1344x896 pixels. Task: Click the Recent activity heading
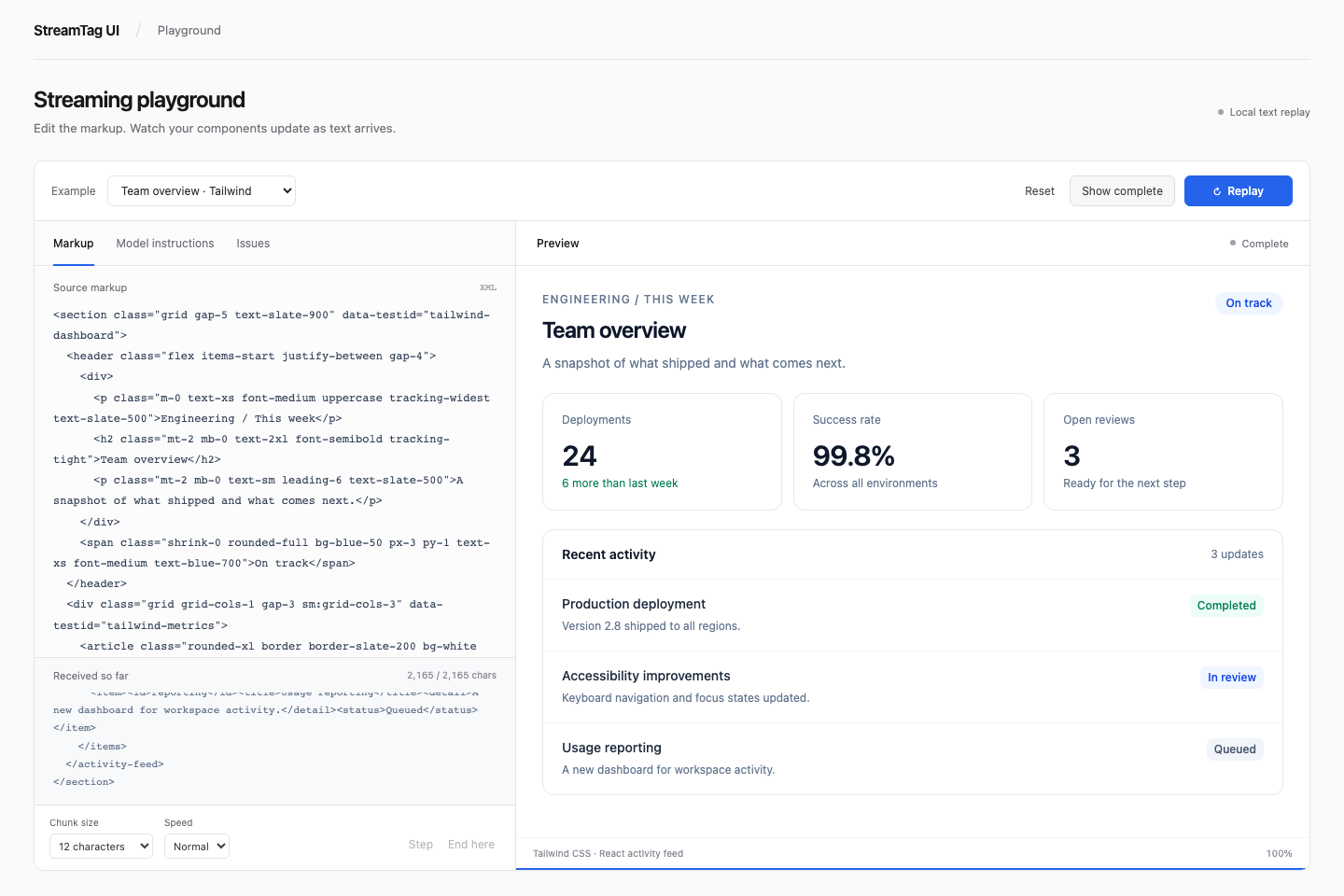point(609,554)
